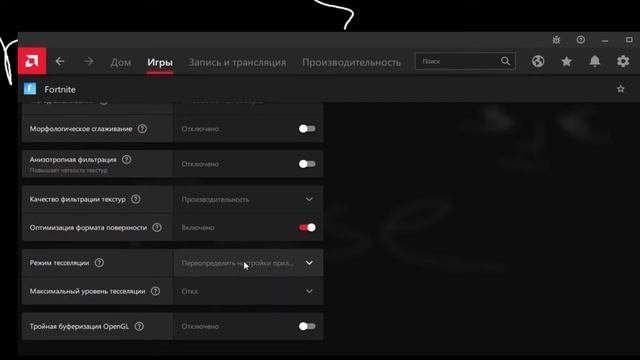Enable Анизотропная фильтрация toggle
This screenshot has width=640, height=360.
tap(307, 164)
